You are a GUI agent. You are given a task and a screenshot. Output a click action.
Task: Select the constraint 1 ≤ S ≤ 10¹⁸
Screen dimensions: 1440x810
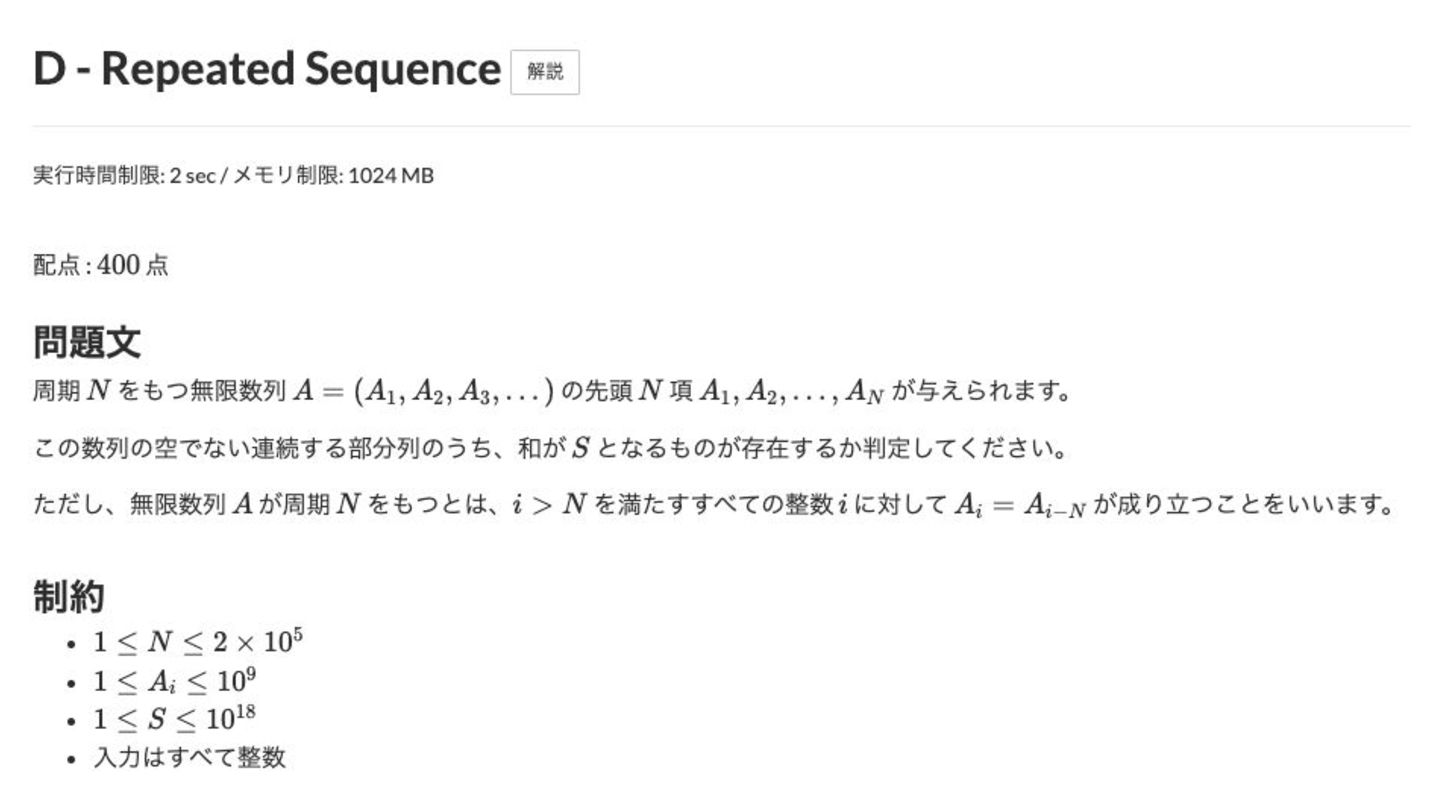click(x=178, y=719)
